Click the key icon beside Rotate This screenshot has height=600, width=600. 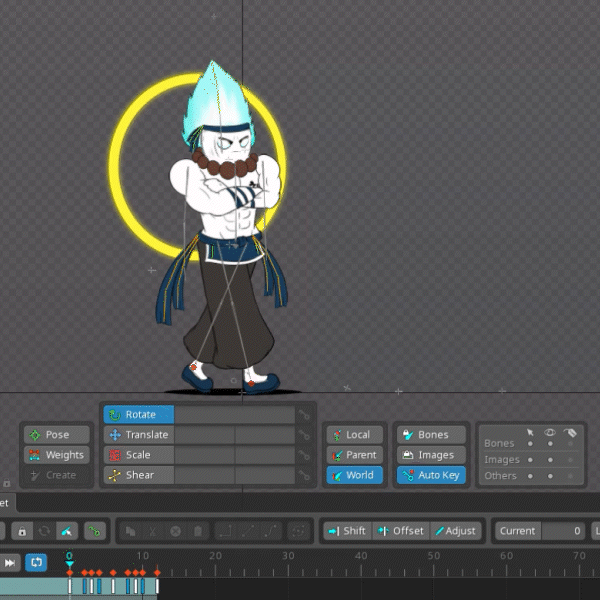click(304, 414)
